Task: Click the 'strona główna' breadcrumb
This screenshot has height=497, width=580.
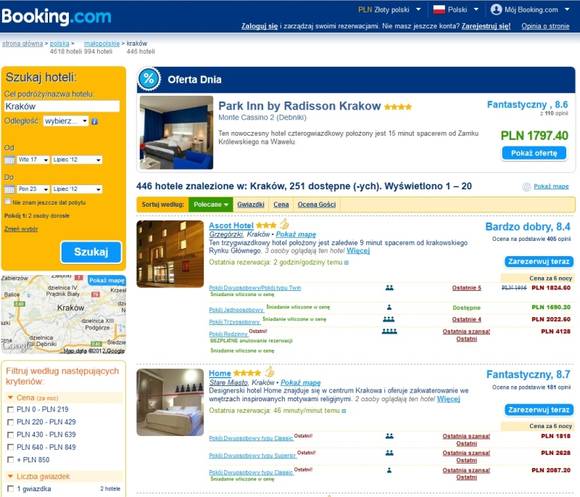Action: point(23,44)
